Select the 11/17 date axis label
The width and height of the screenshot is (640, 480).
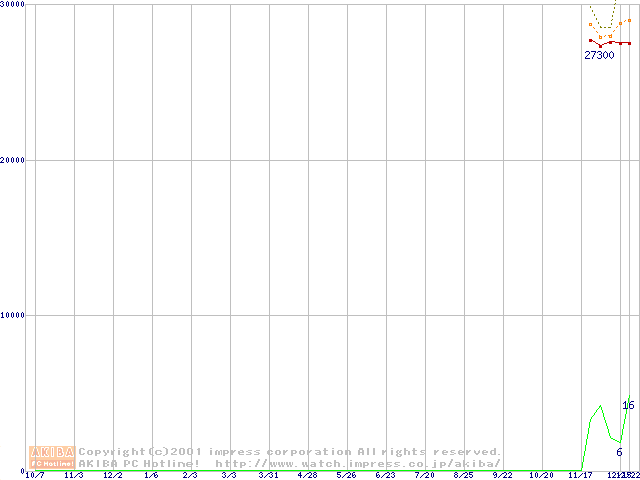pyautogui.click(x=580, y=475)
